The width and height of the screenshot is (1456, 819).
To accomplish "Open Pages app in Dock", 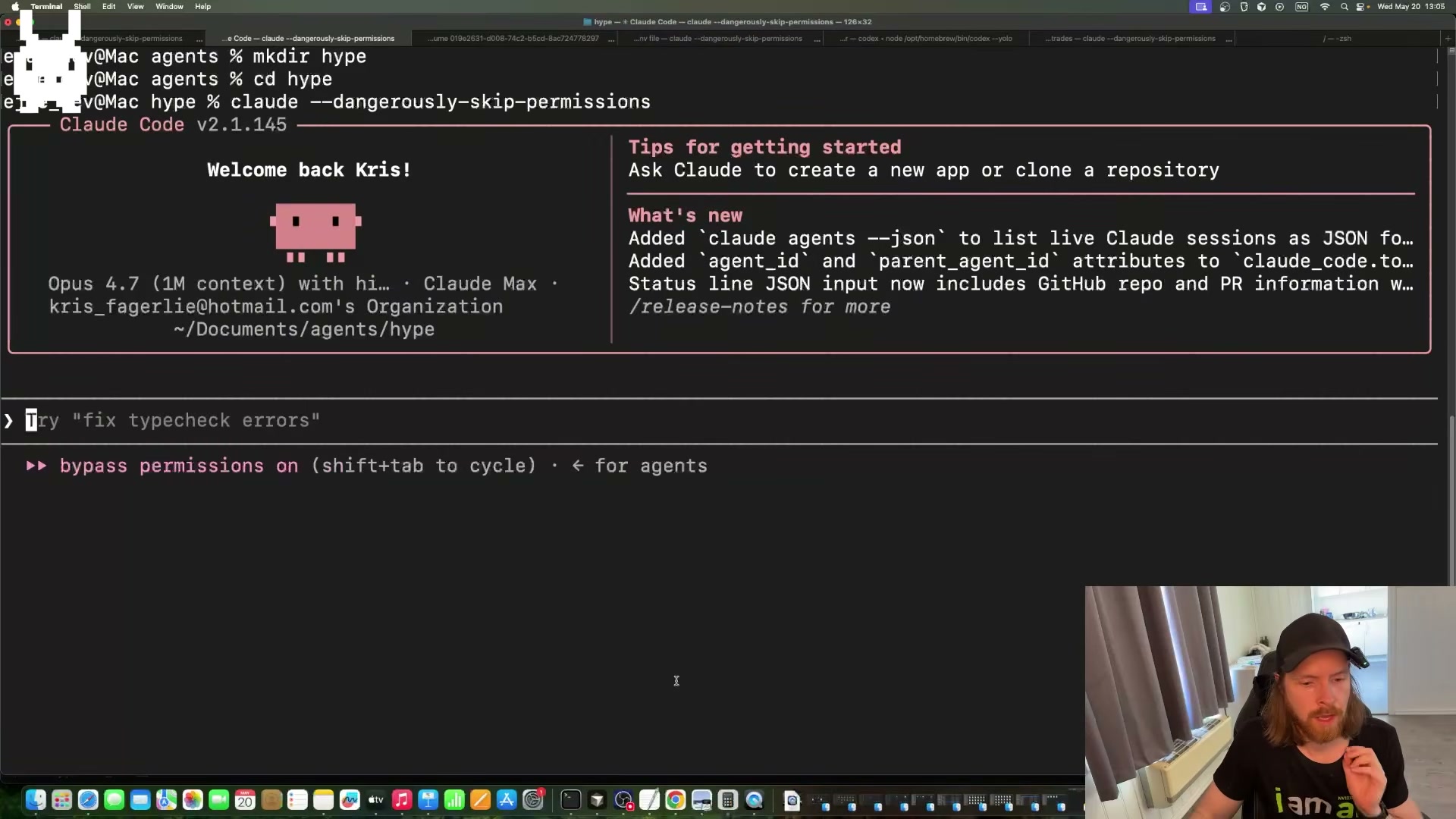I will point(481,799).
